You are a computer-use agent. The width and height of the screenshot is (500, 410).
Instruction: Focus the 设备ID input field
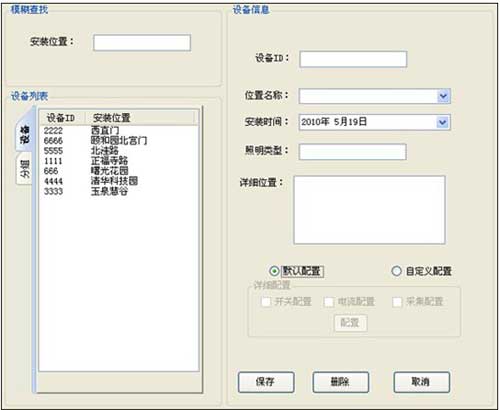(x=353, y=59)
